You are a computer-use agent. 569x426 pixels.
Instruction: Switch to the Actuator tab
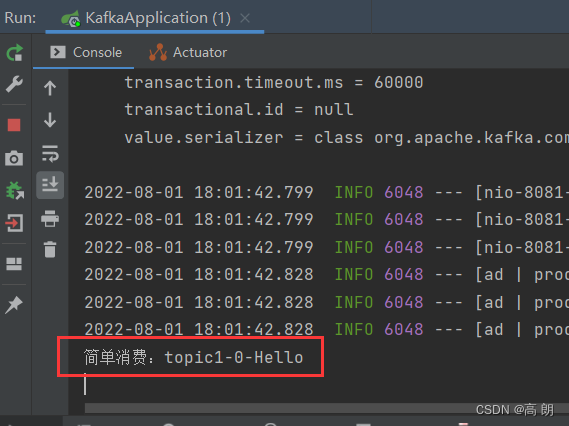[x=188, y=52]
